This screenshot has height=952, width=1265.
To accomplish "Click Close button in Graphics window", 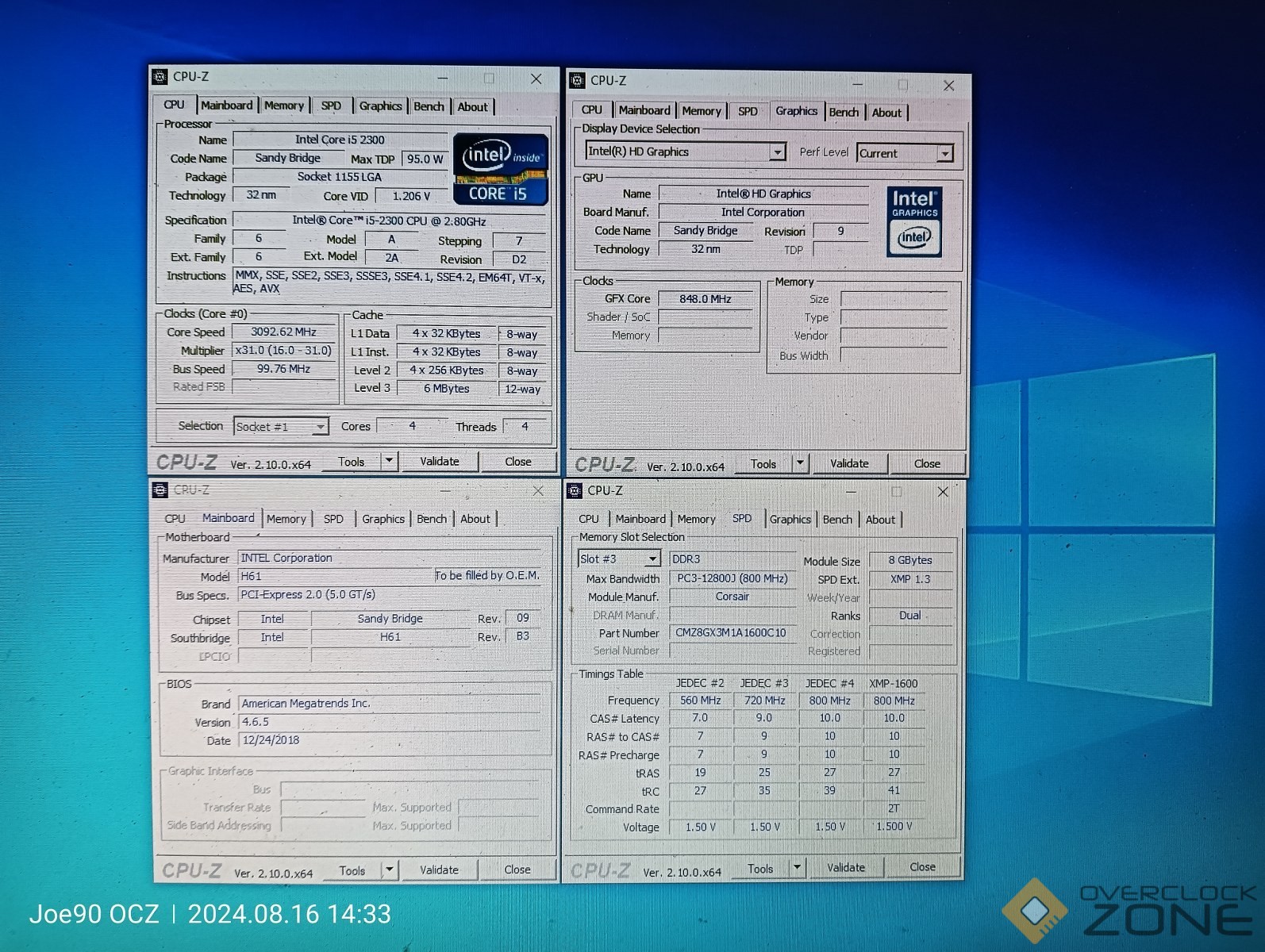I will pos(927,463).
